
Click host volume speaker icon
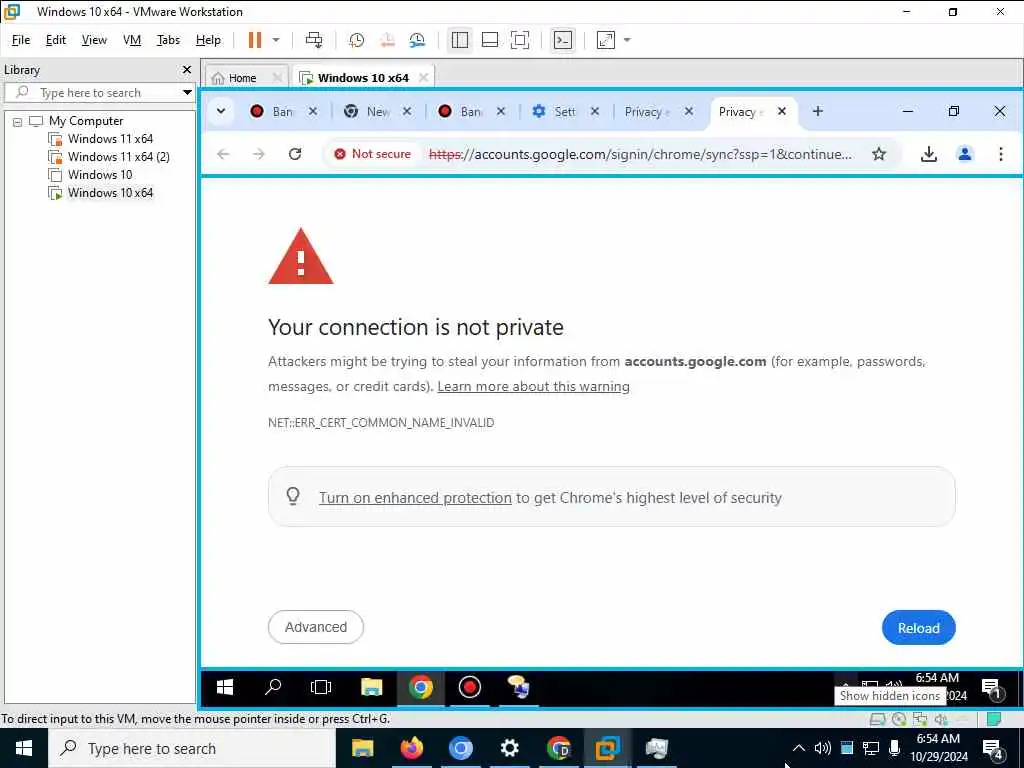[823, 748]
